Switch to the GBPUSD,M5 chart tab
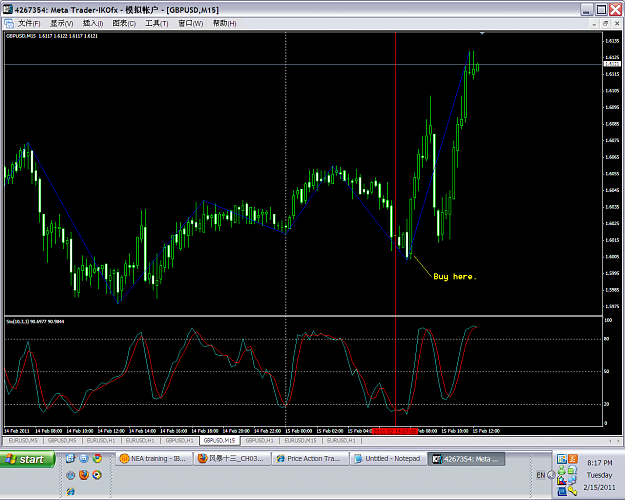625x500 pixels. click(62, 441)
